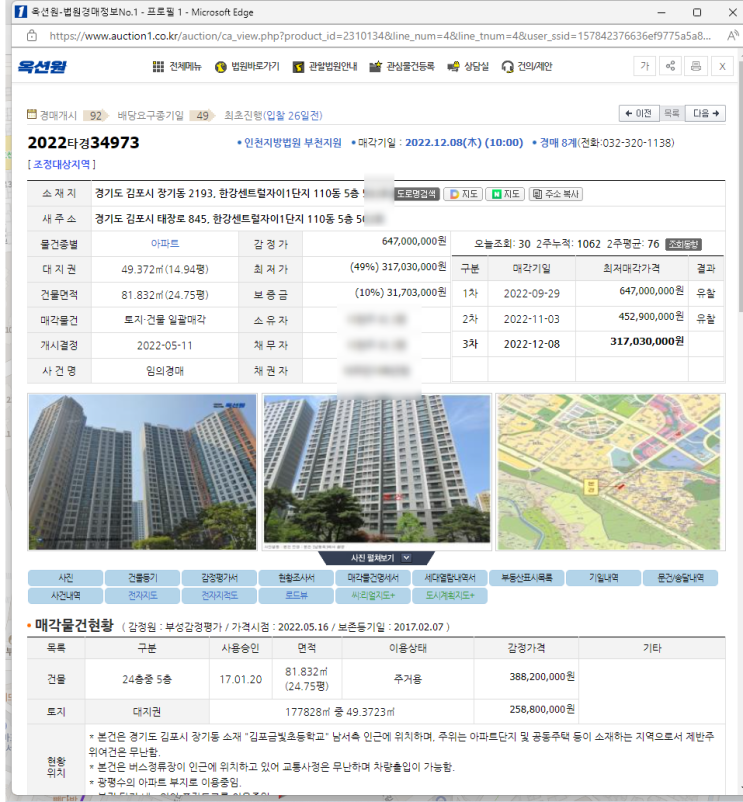Select 관심물건등록 menu item
Screen dimensions: 743x802
[x=402, y=66]
